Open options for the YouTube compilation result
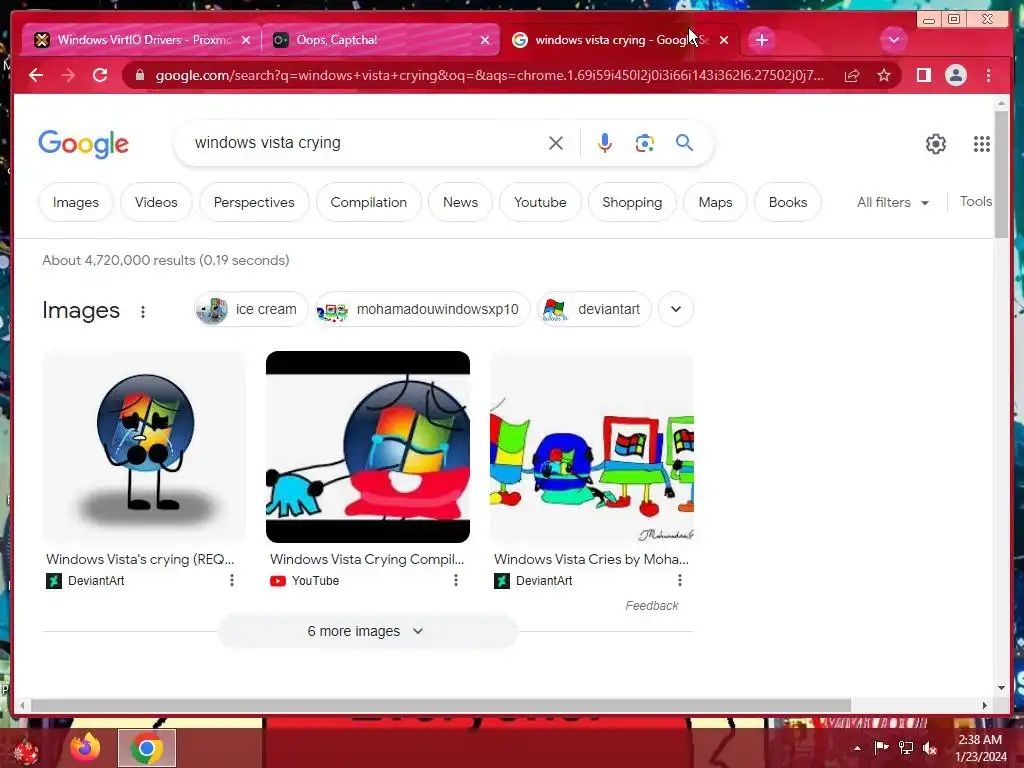 [456, 580]
